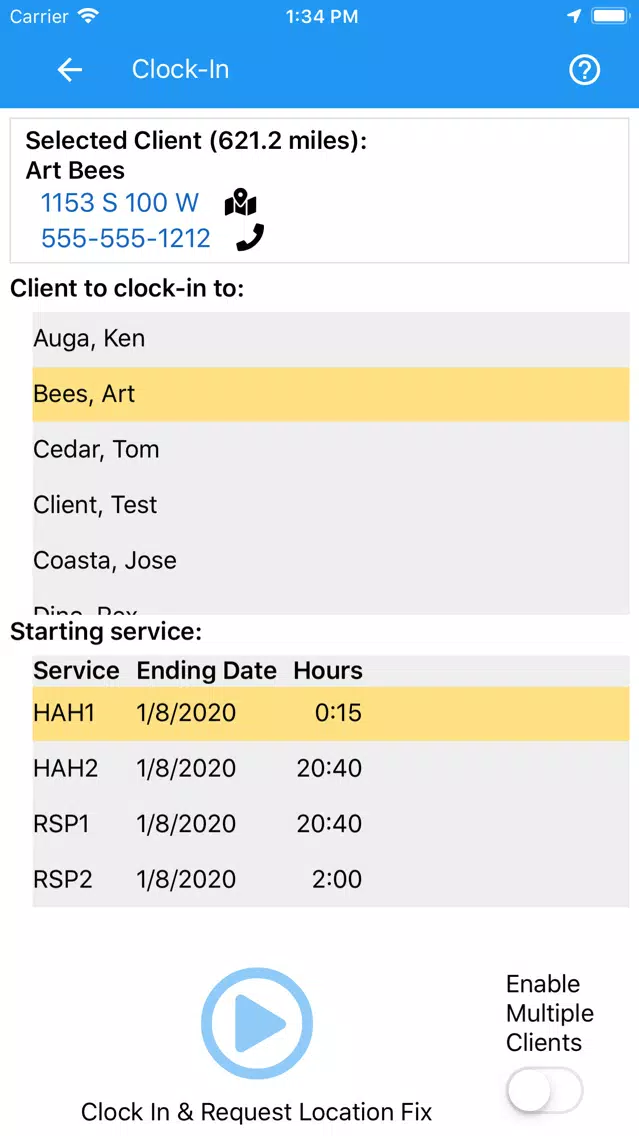
Task: Open the map icon beside the address
Action: [241, 203]
